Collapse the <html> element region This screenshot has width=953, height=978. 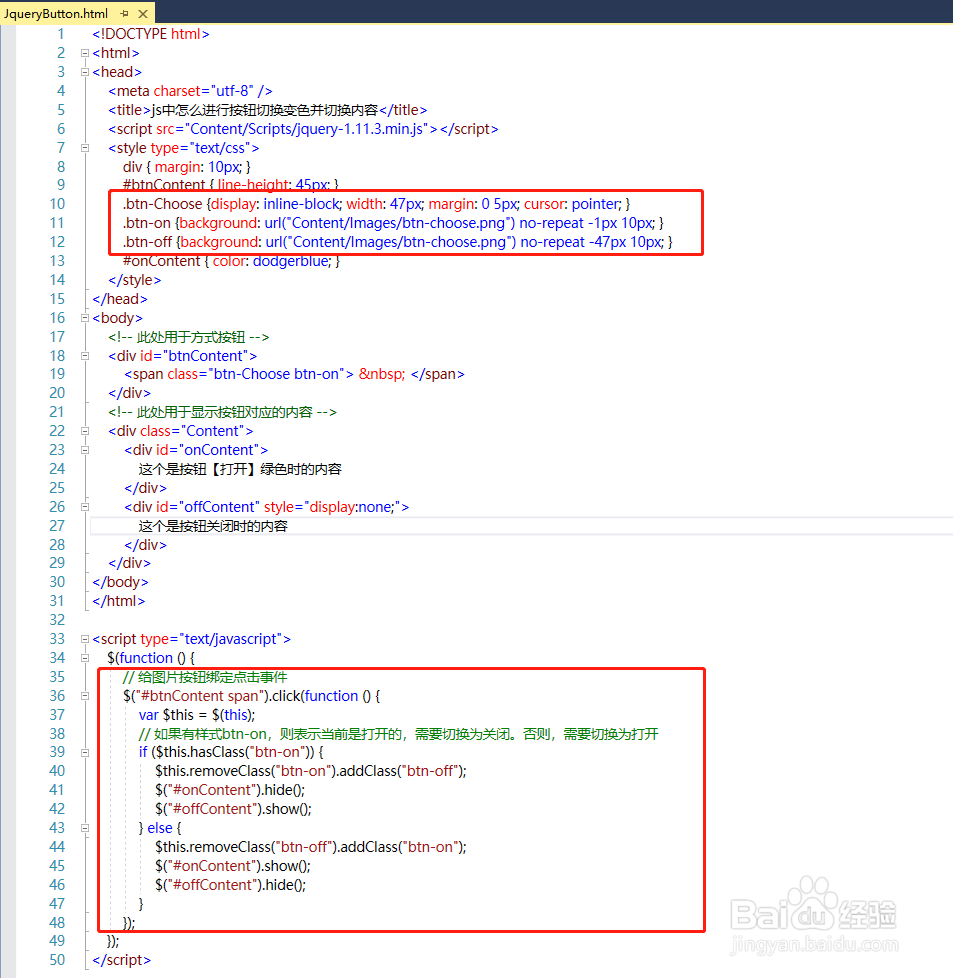85,53
